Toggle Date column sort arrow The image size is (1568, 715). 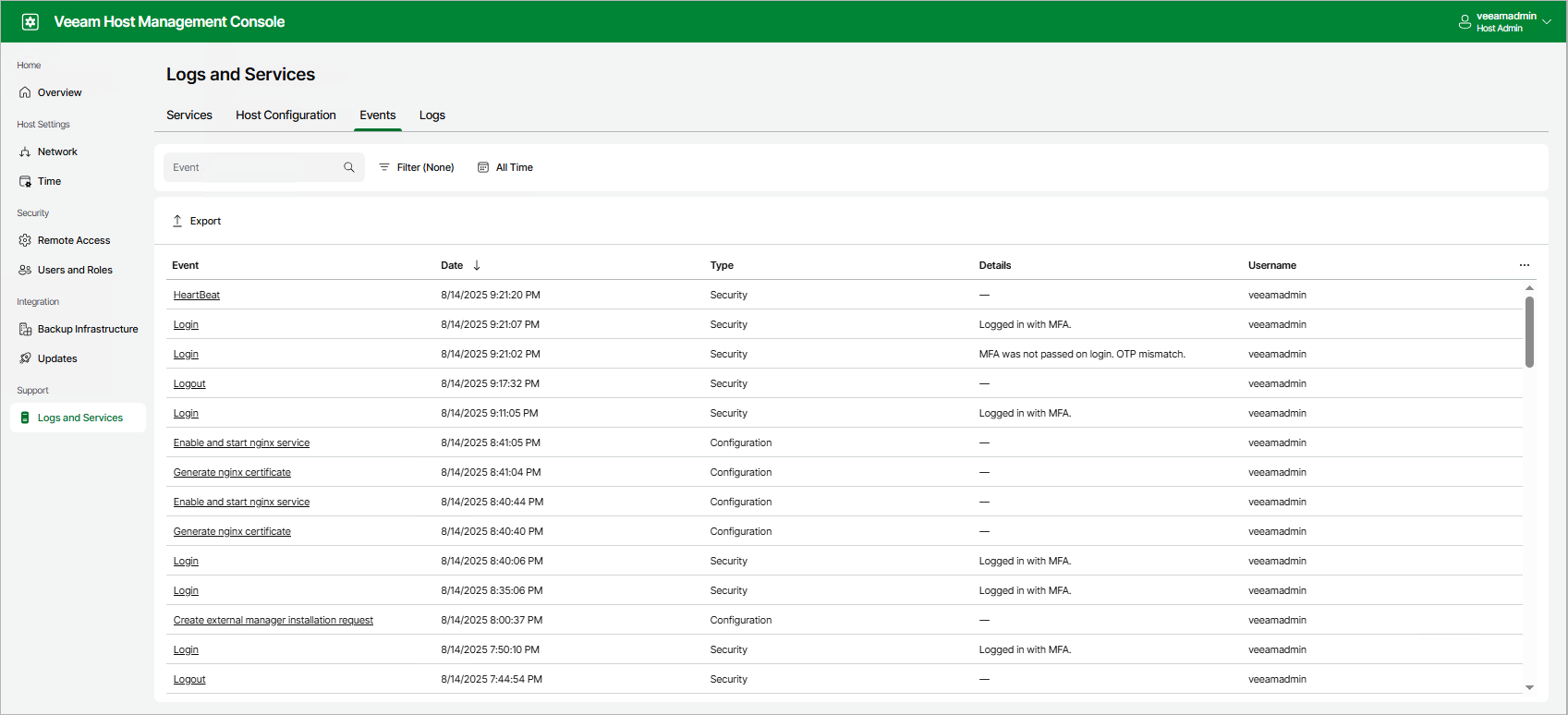tap(477, 265)
